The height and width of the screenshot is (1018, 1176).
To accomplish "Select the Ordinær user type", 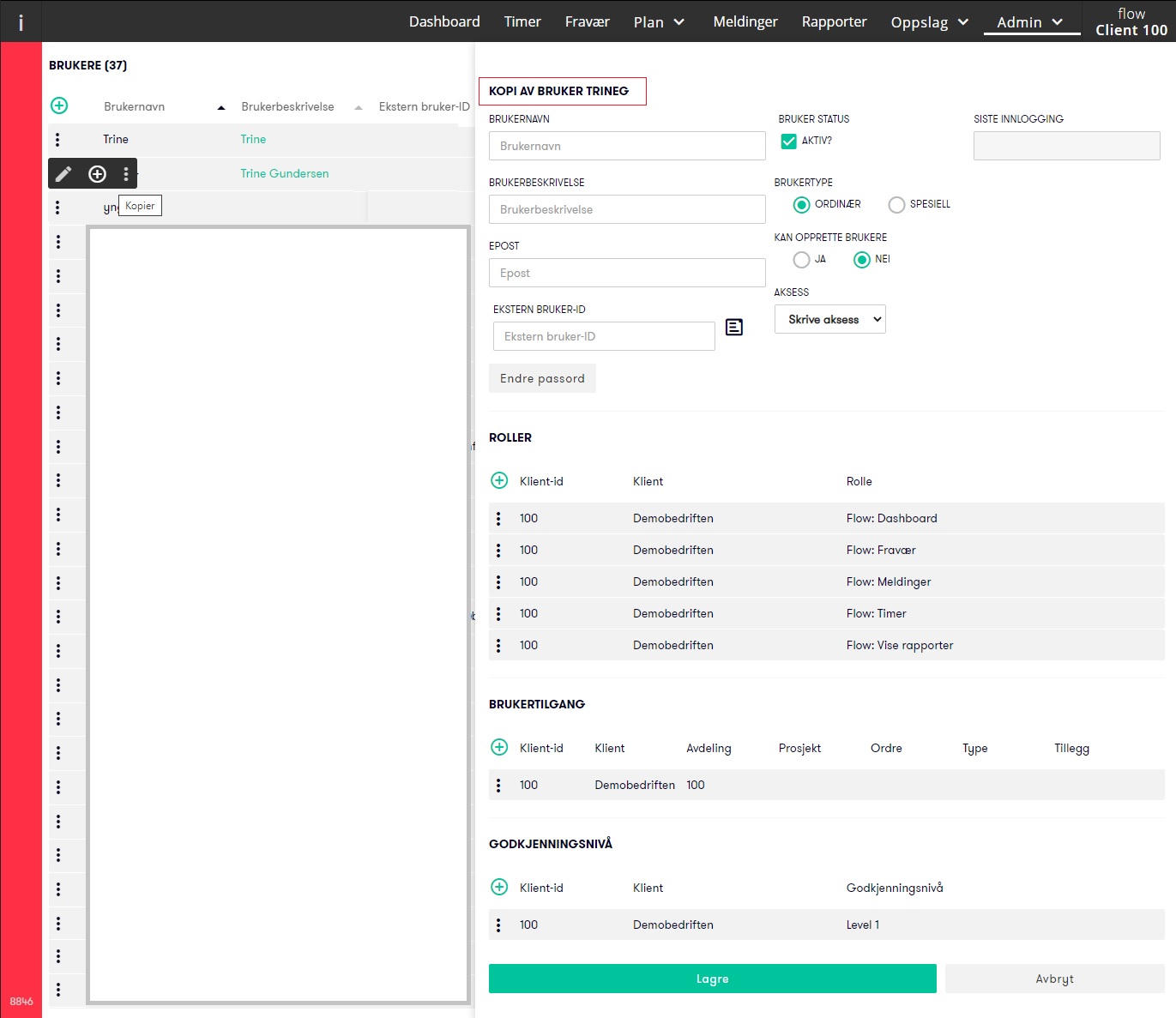I will tap(801, 205).
